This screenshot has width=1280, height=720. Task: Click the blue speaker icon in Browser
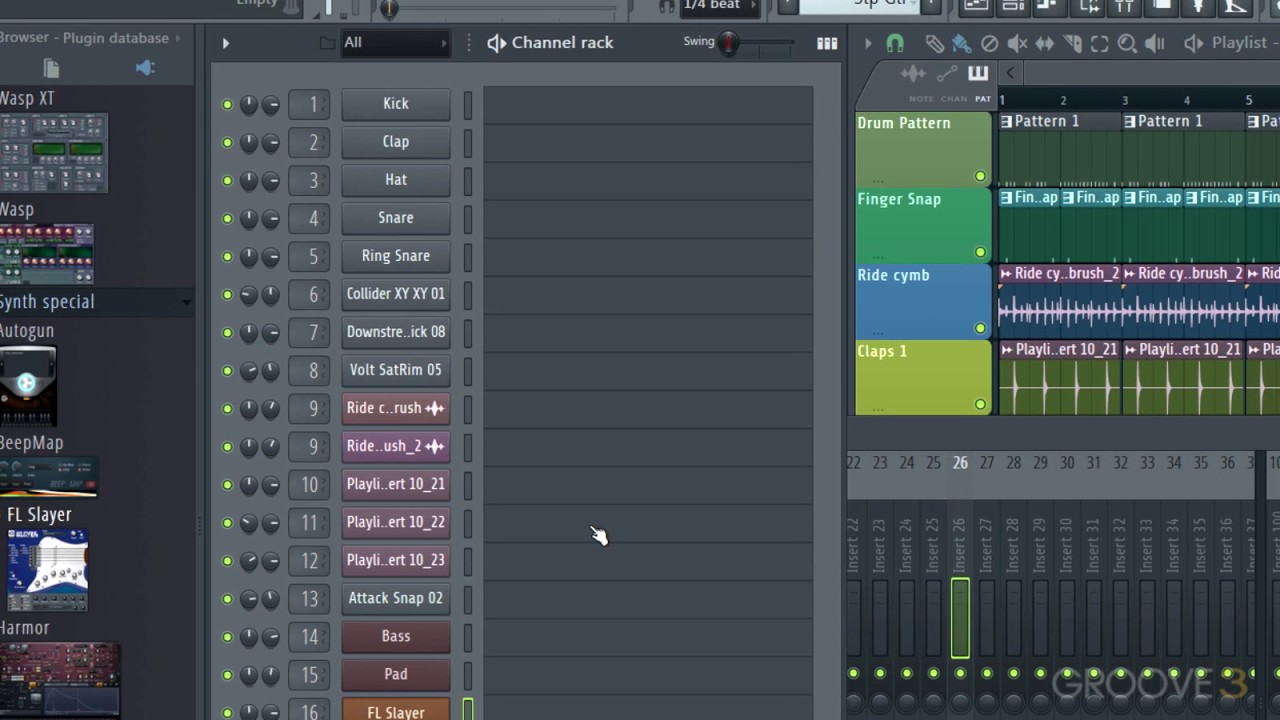point(145,68)
